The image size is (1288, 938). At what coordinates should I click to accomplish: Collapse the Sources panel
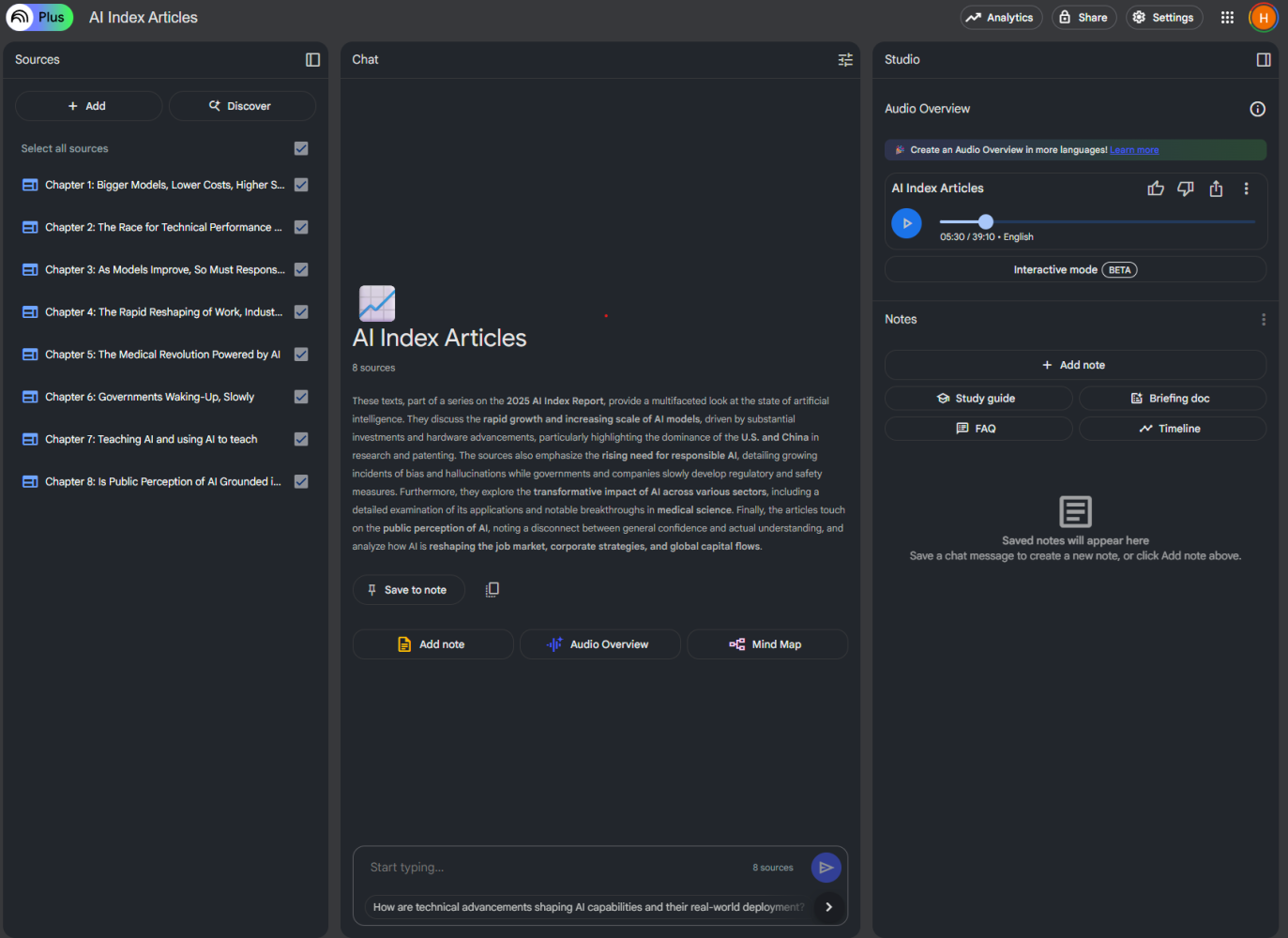(x=312, y=60)
